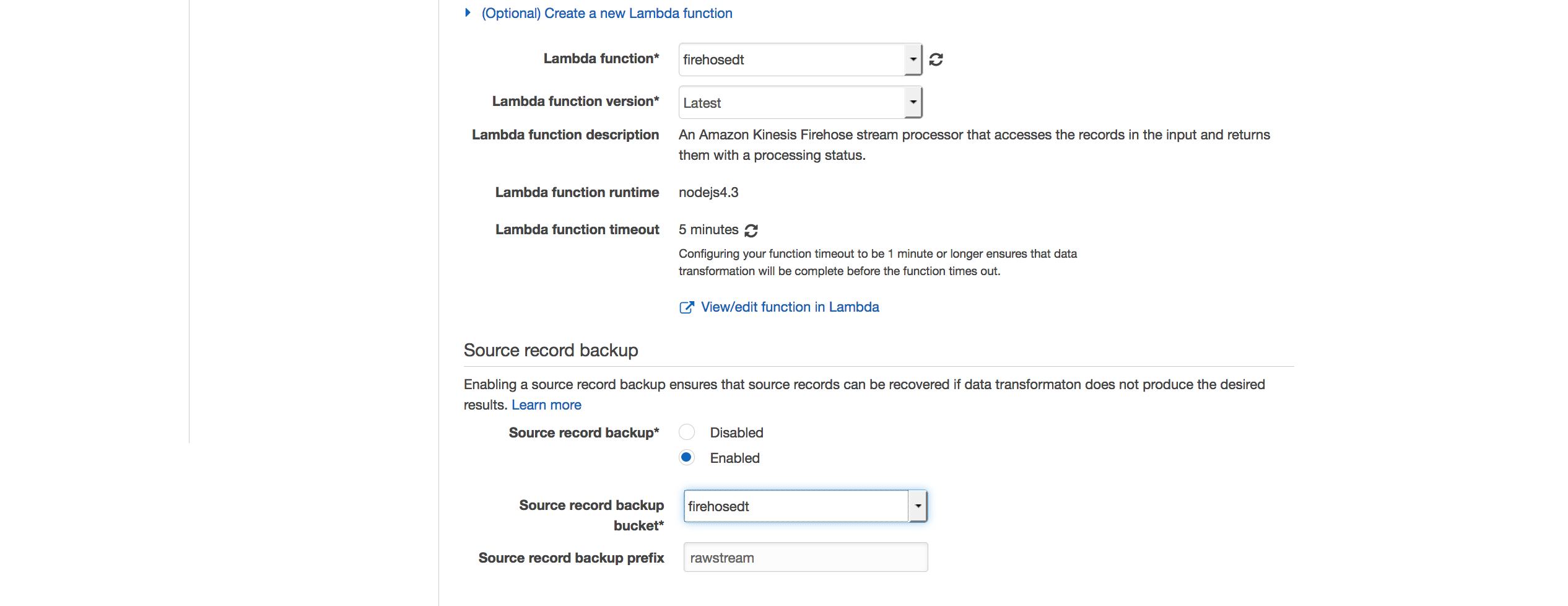Open the Source record backup bucket dropdown
Screen dimensions: 1568x606
point(805,506)
